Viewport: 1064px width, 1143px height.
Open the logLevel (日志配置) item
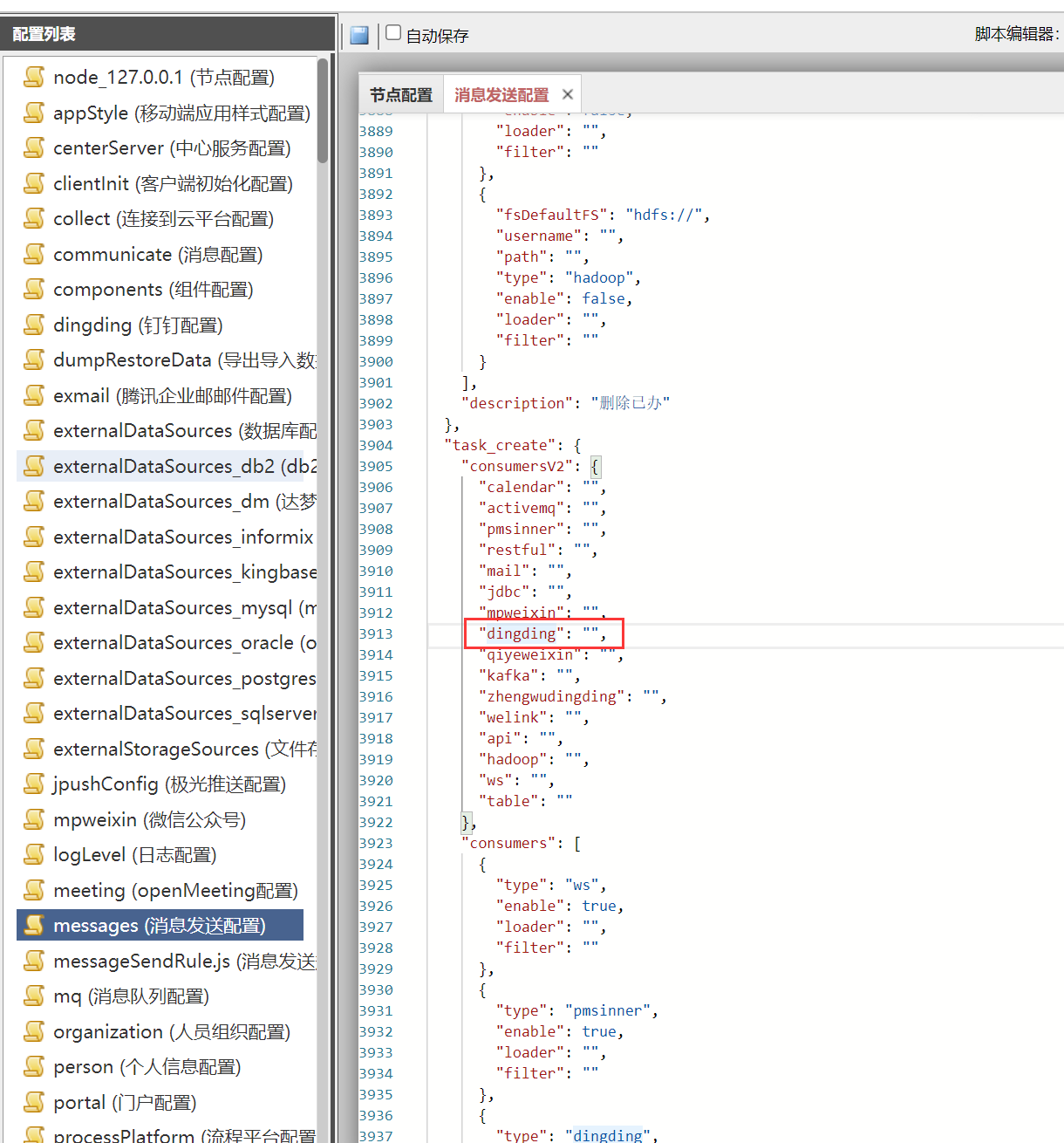click(134, 854)
